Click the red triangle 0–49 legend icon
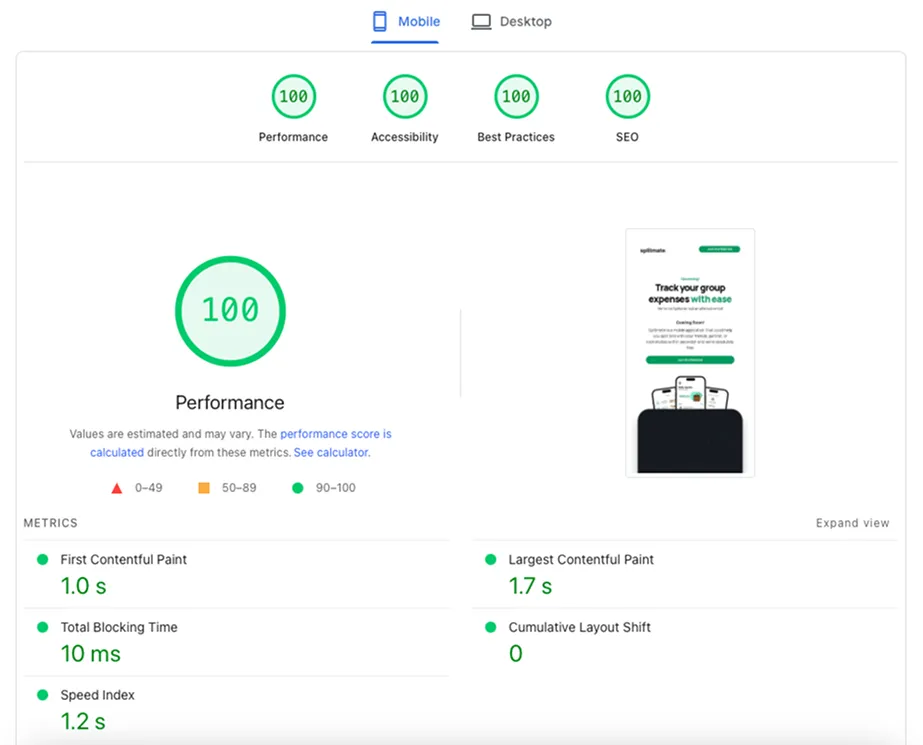 [x=117, y=488]
